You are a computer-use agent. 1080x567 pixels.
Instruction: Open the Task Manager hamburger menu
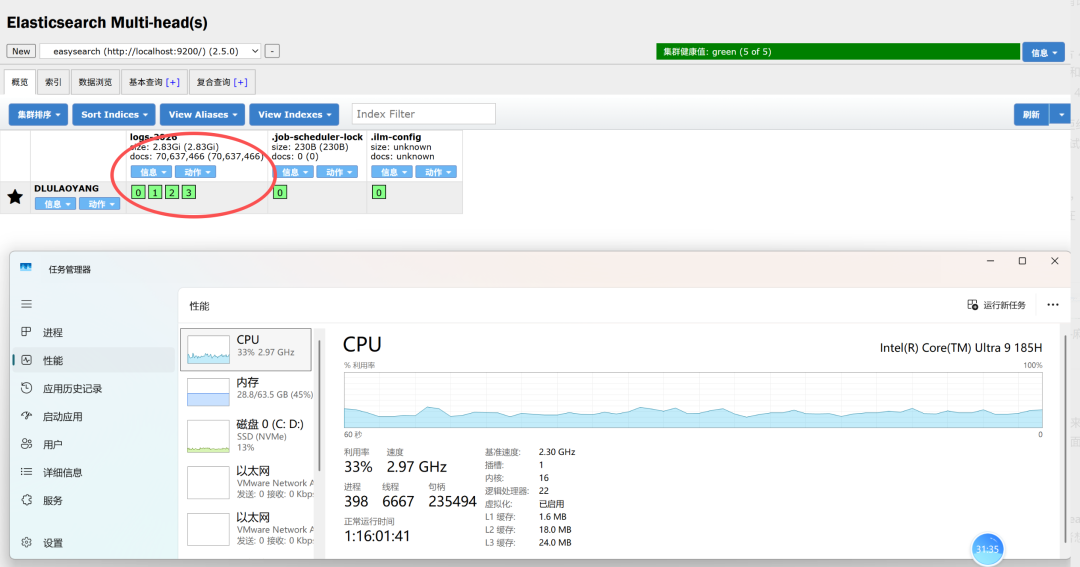tap(26, 304)
